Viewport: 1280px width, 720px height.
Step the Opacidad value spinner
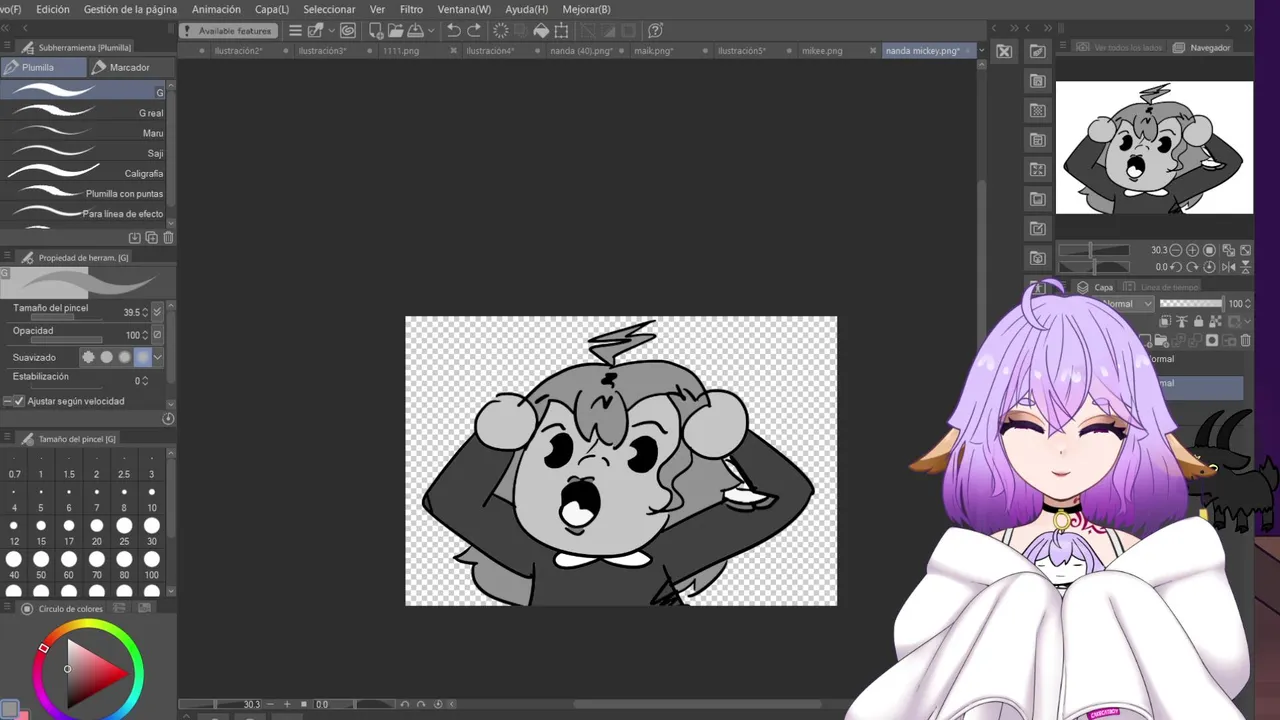pyautogui.click(x=145, y=335)
